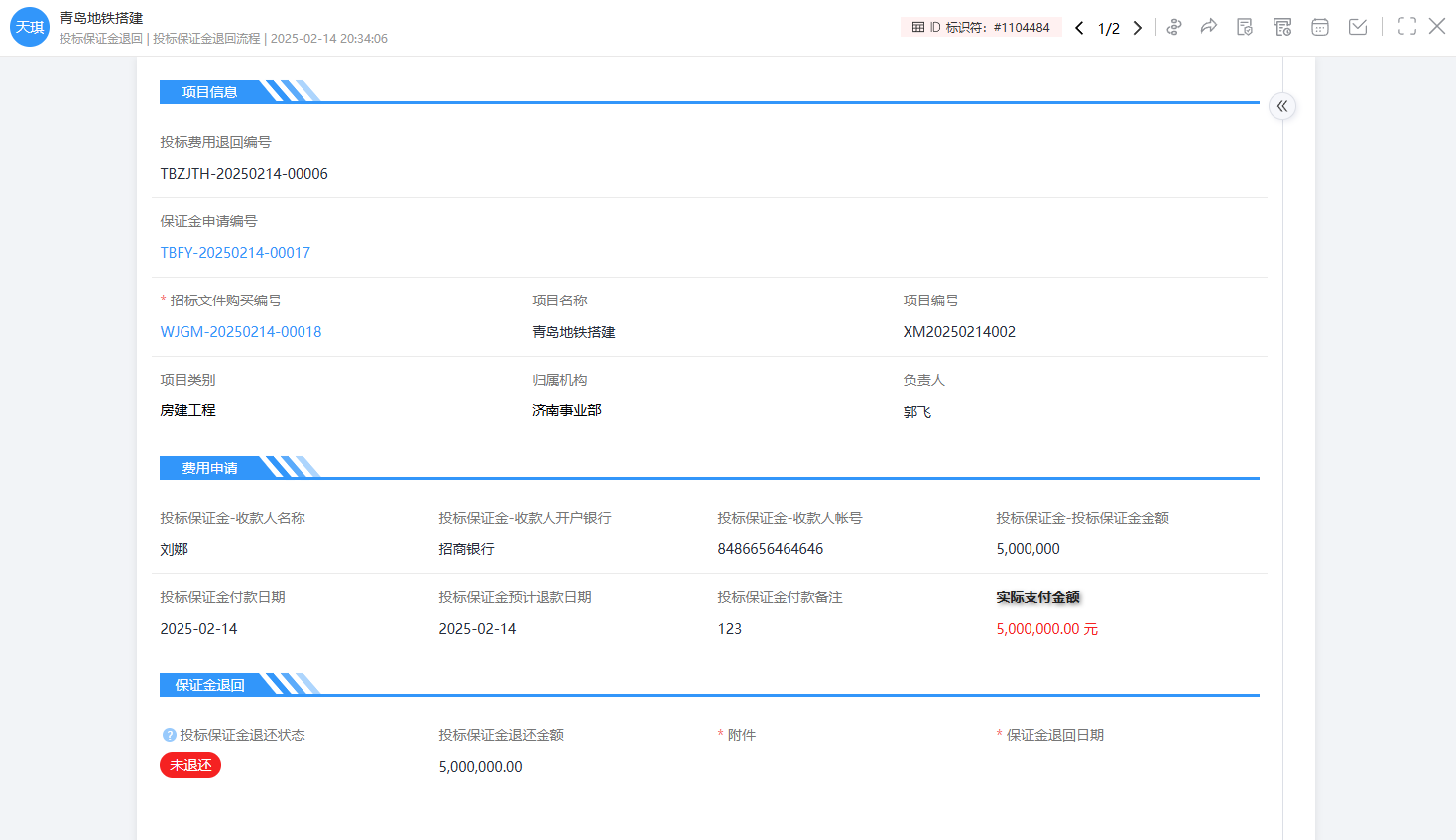Toggle fullscreen view of the record
1456x840 pixels.
click(1406, 27)
